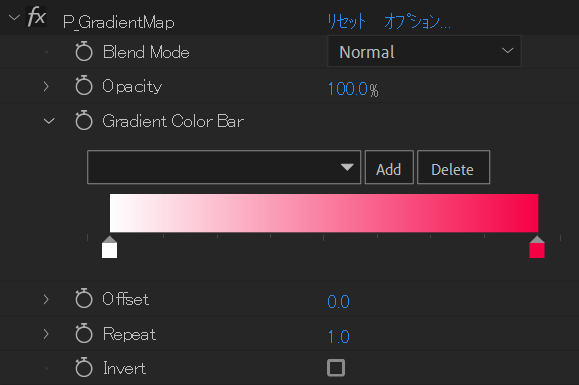Viewport: 579px width, 385px height.
Task: Enable the Opacity keyframe stopwatch
Action: (84, 86)
